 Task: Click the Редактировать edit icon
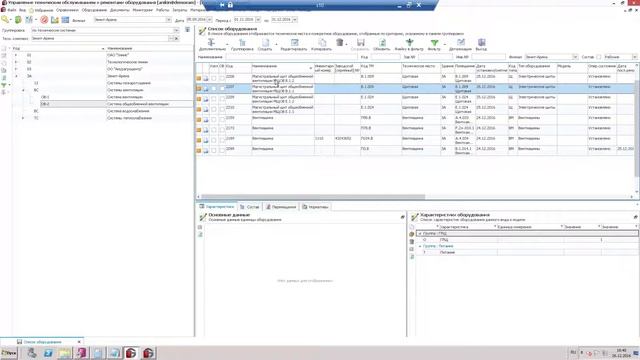pyautogui.click(x=294, y=42)
